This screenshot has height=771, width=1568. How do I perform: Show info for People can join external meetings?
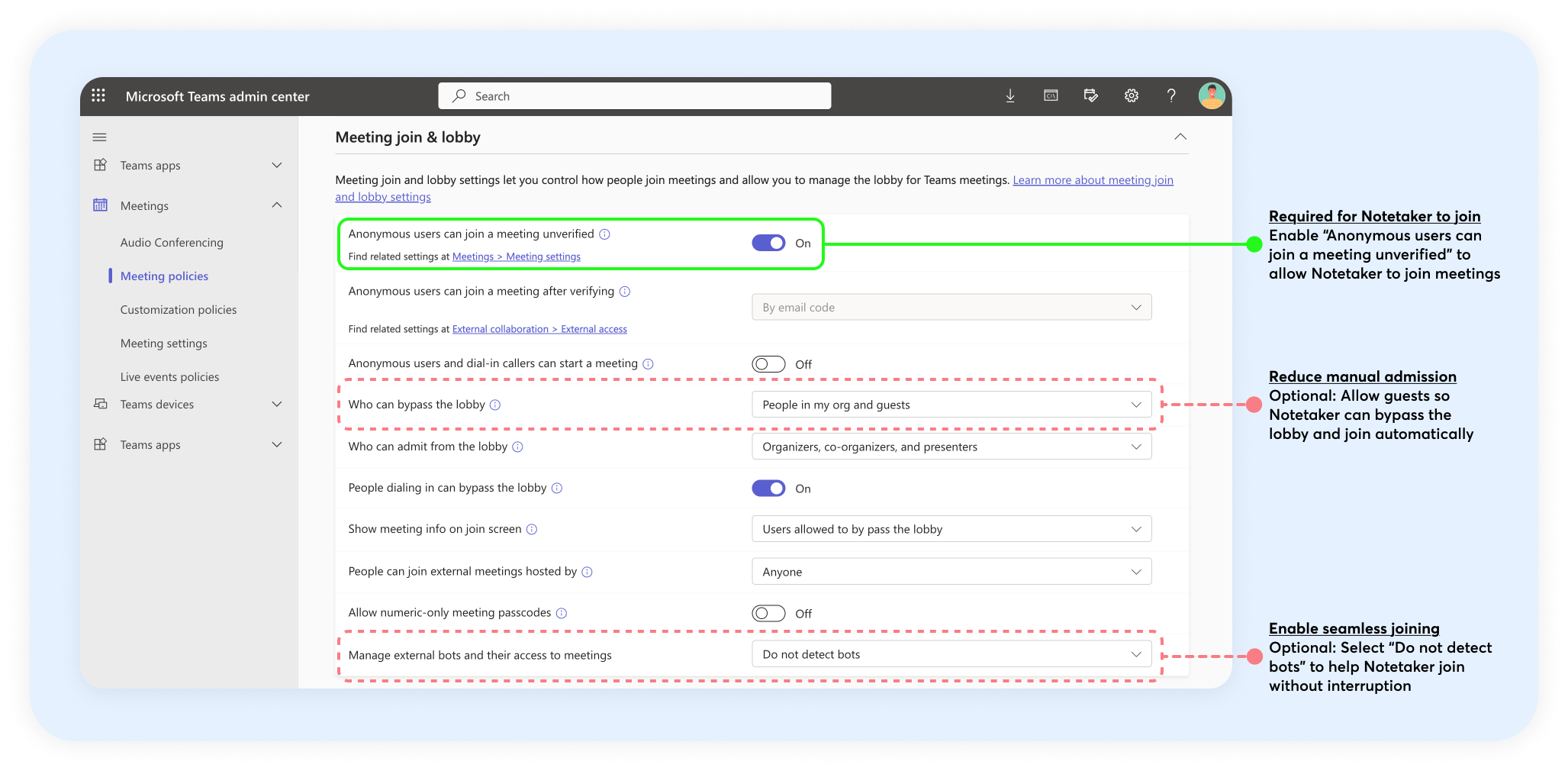coord(587,572)
